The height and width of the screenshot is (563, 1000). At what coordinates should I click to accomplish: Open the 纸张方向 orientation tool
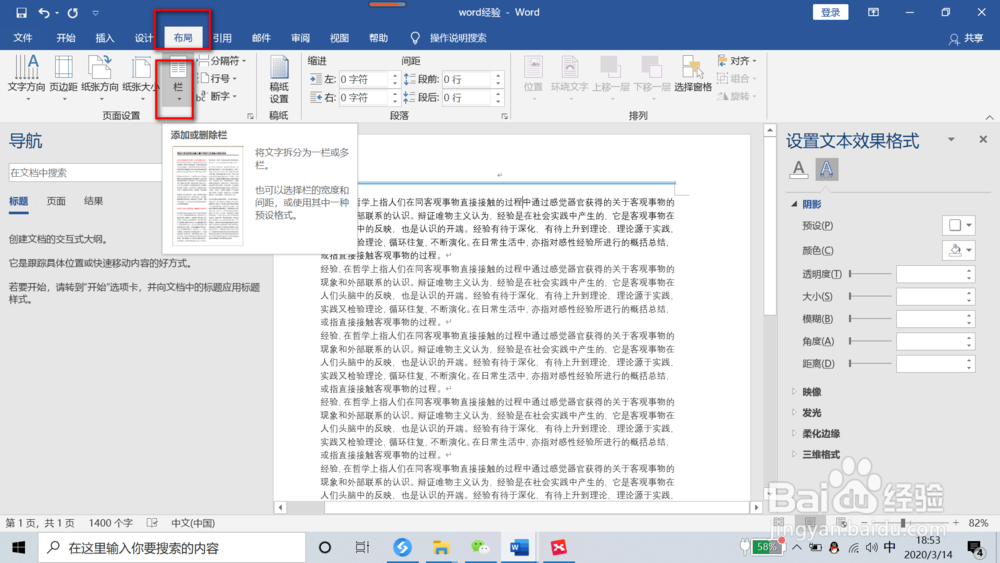coord(100,77)
